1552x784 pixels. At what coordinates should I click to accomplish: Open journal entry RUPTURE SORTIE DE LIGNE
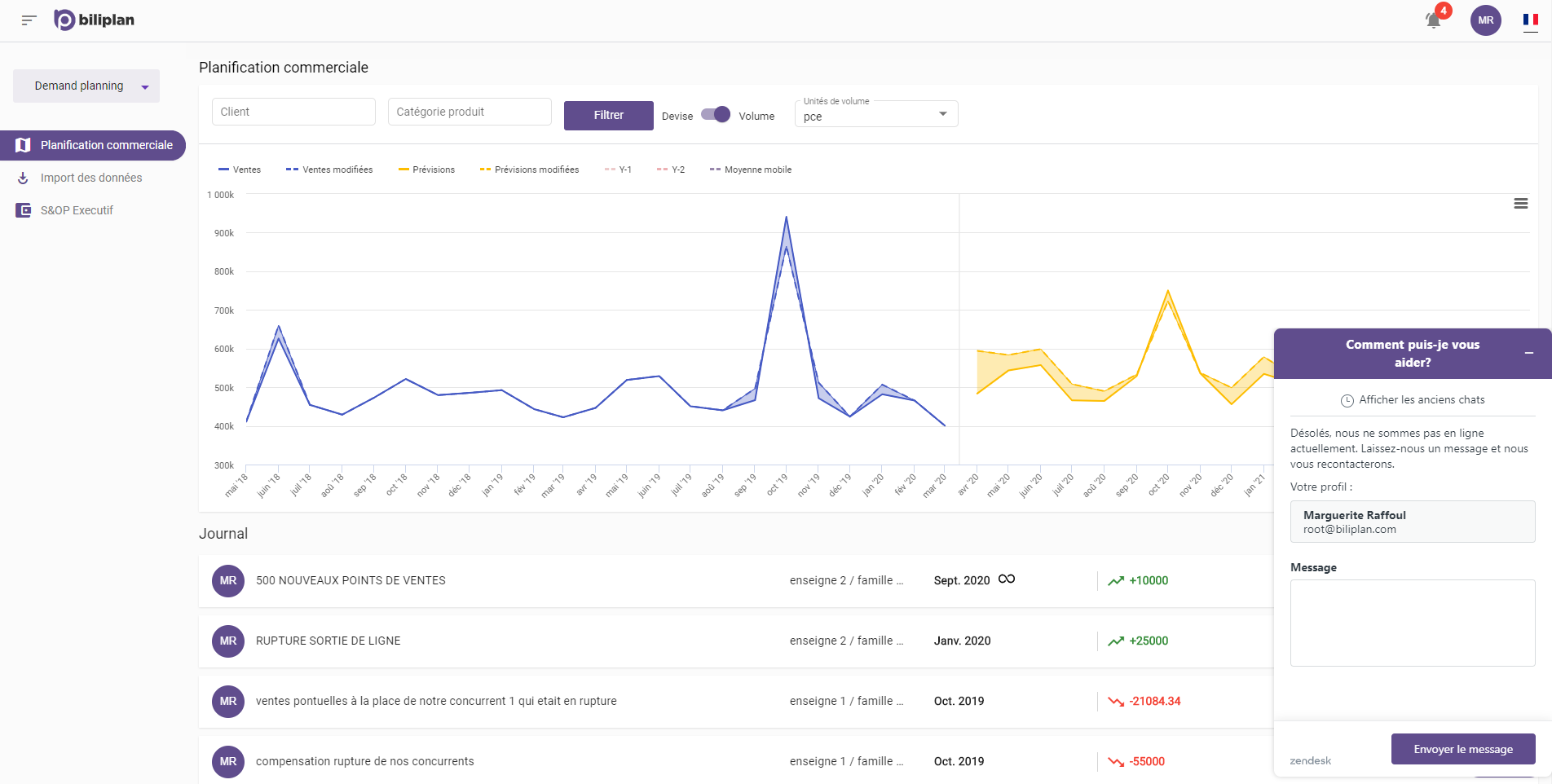tap(328, 641)
